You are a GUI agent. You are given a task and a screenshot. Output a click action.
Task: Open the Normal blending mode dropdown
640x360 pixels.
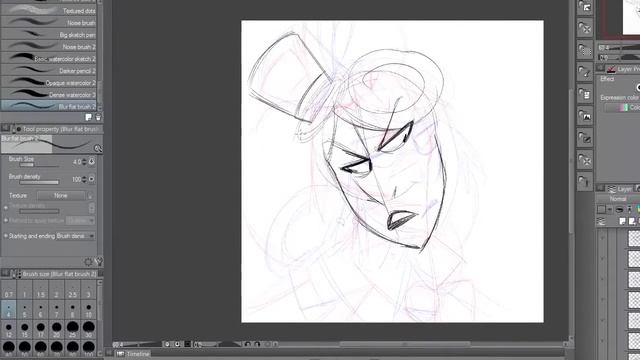click(x=619, y=199)
